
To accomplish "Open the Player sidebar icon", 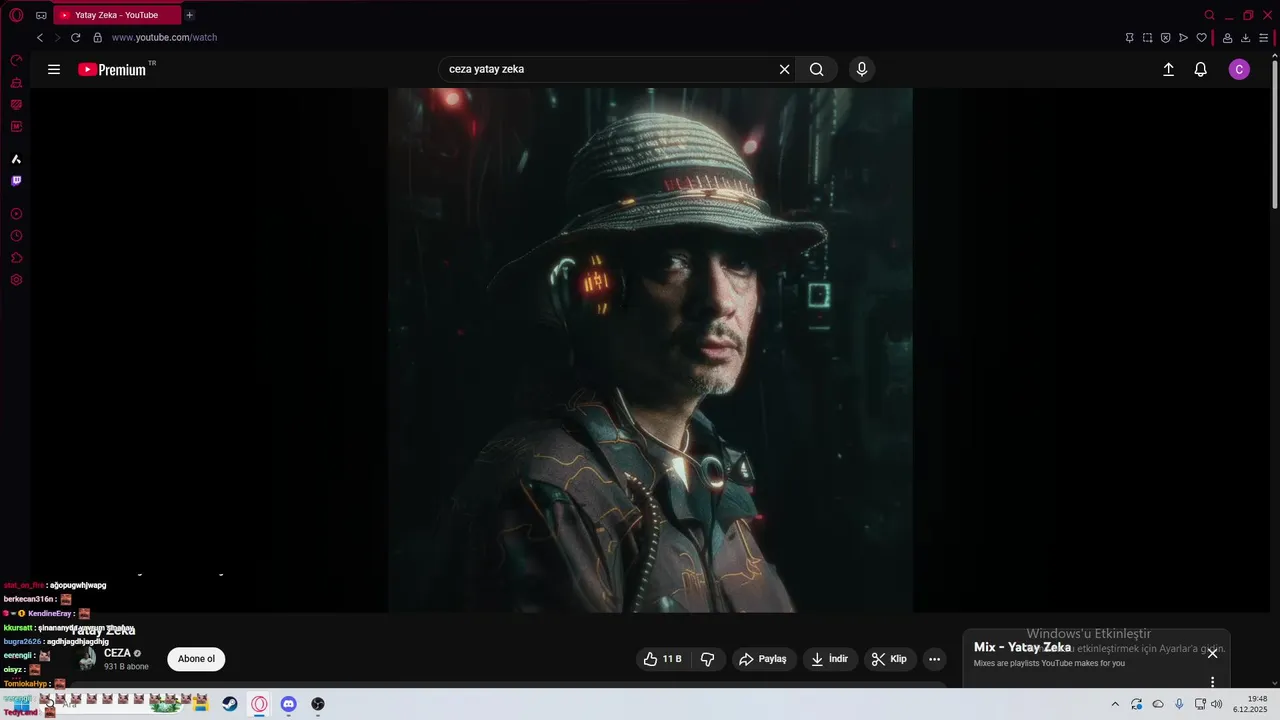I will pyautogui.click(x=16, y=214).
